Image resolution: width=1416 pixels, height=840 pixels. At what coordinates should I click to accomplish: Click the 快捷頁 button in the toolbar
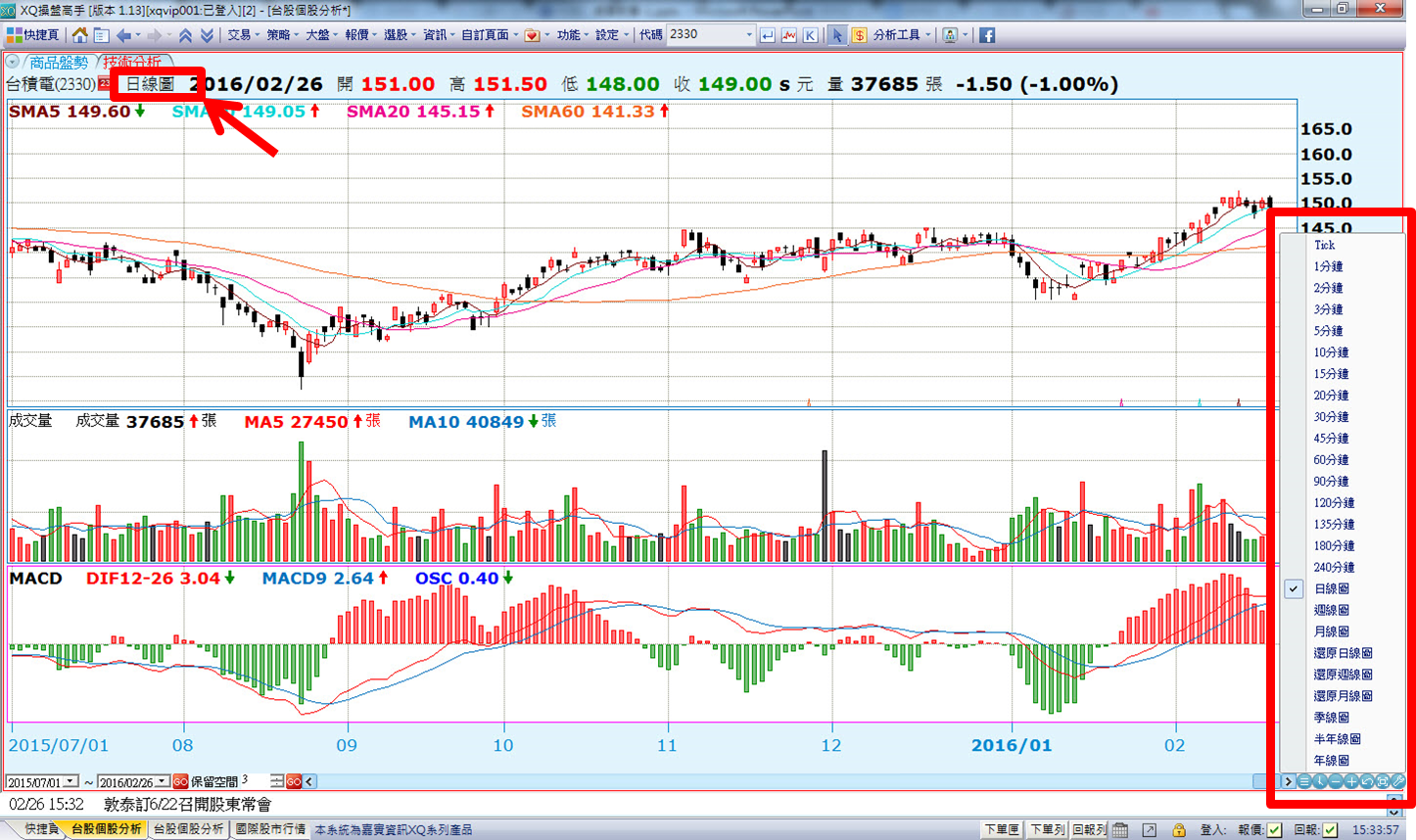(x=33, y=35)
